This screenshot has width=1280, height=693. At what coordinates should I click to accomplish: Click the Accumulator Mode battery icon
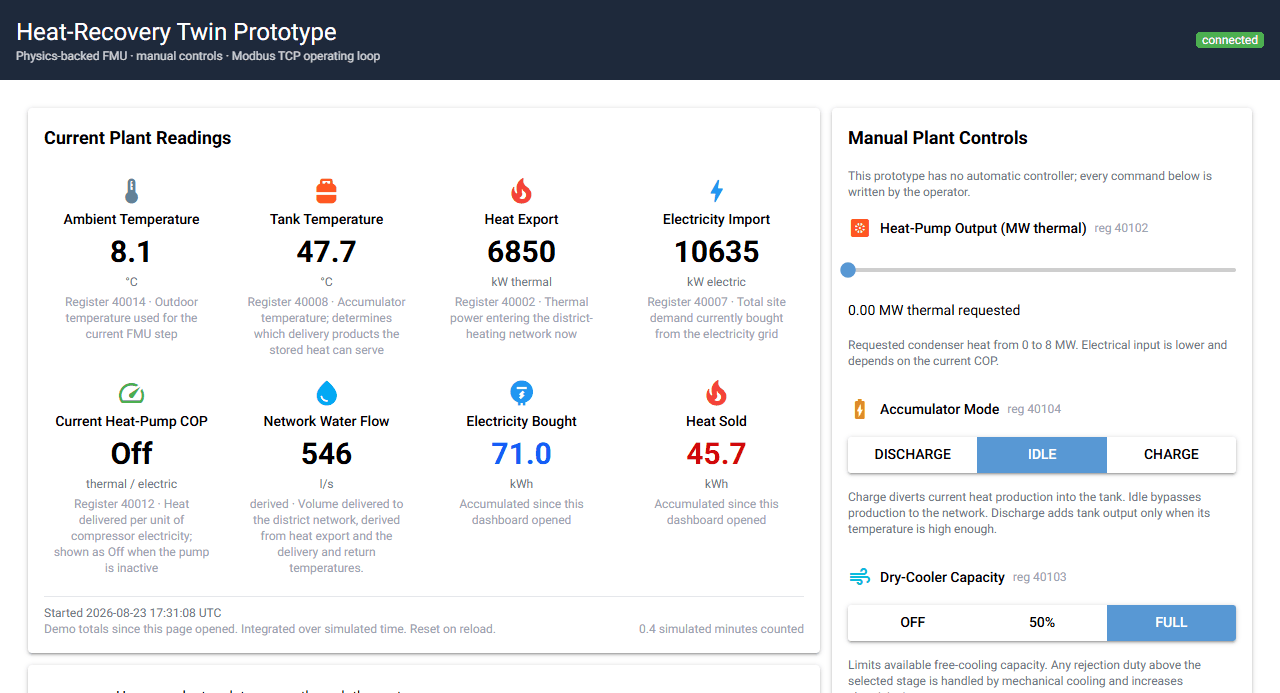pyautogui.click(x=860, y=409)
